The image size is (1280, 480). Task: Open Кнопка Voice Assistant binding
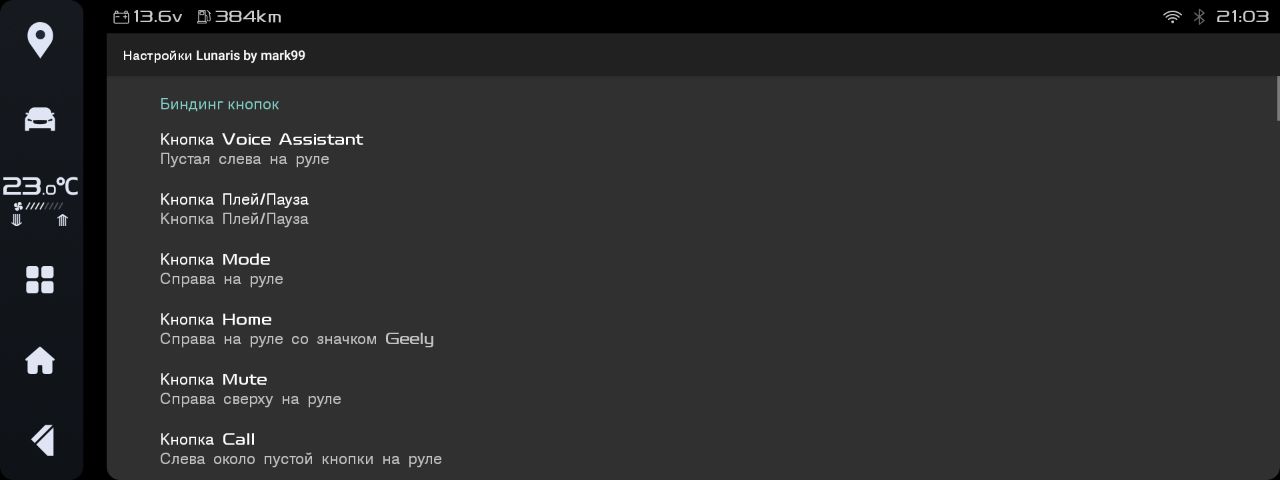click(691, 148)
